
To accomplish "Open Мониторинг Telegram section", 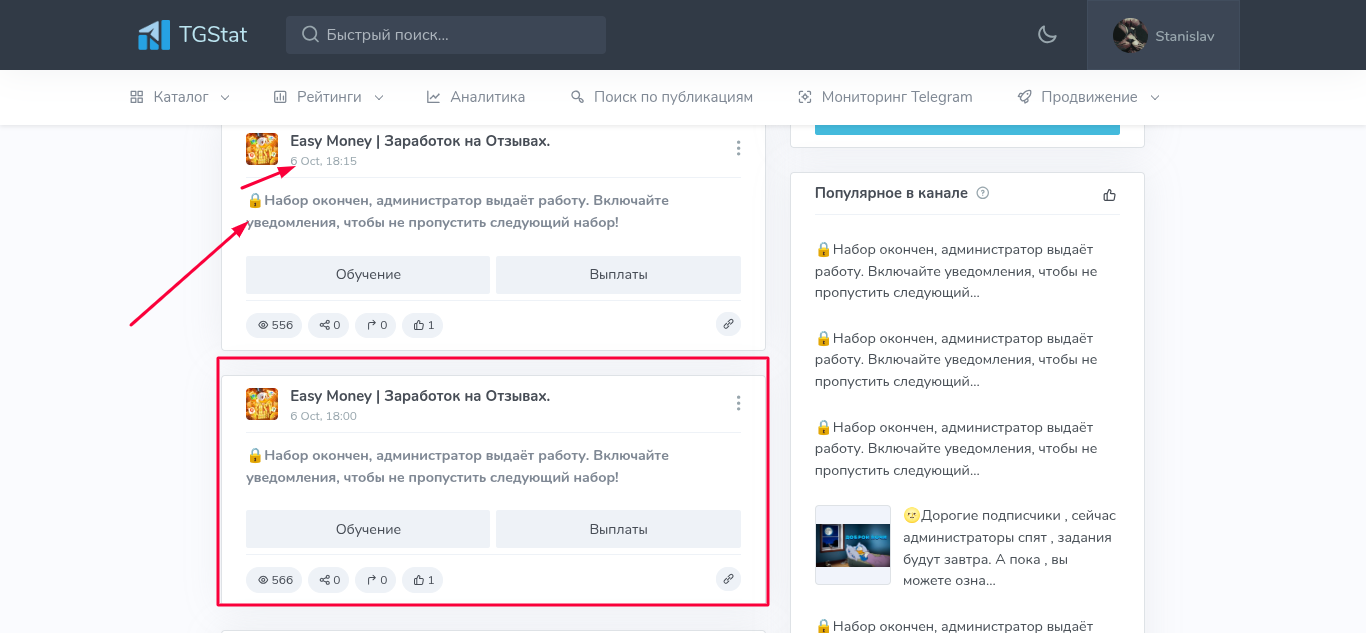I will coord(885,97).
